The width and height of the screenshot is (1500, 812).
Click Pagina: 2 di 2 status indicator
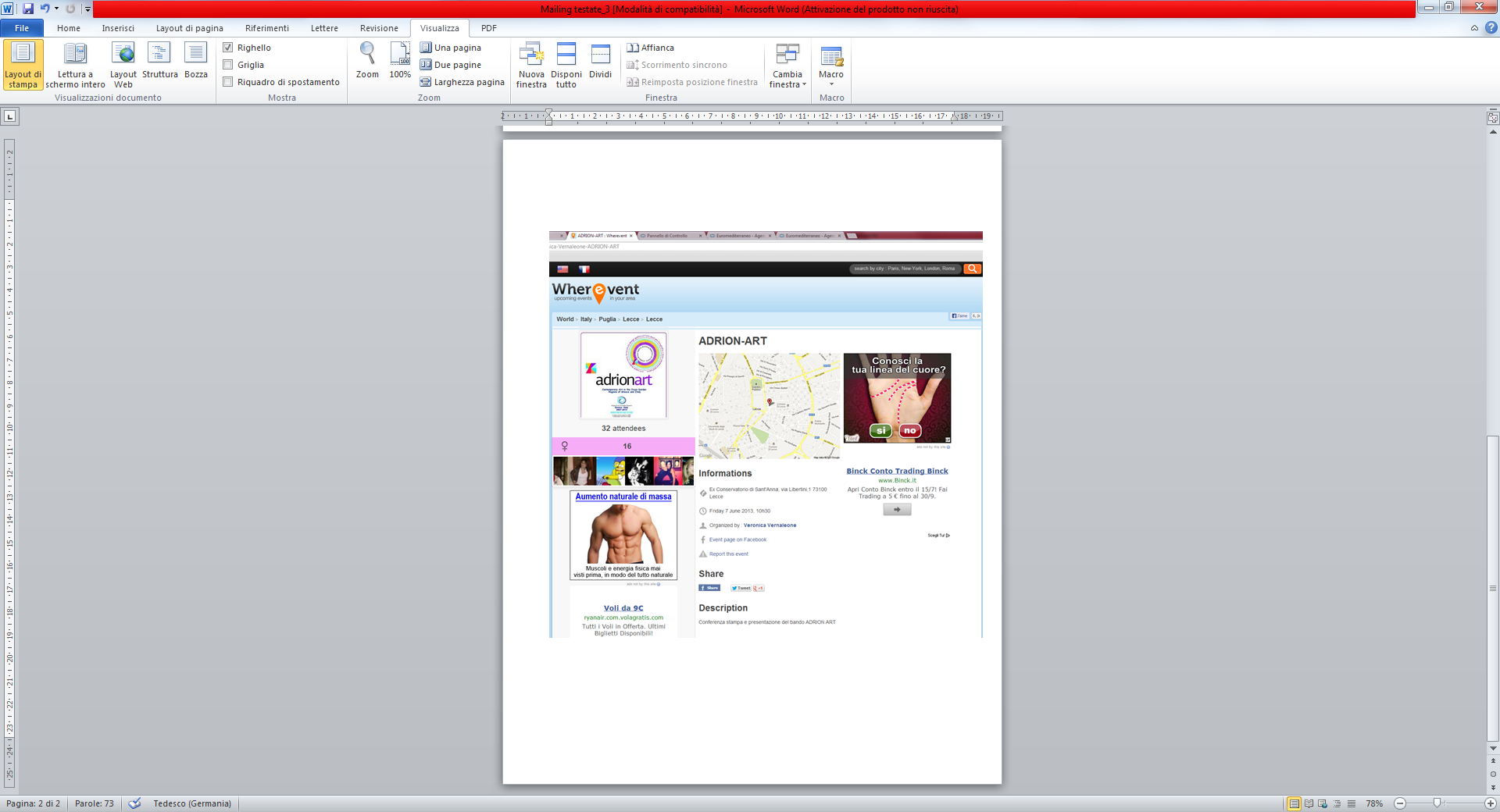(34, 803)
